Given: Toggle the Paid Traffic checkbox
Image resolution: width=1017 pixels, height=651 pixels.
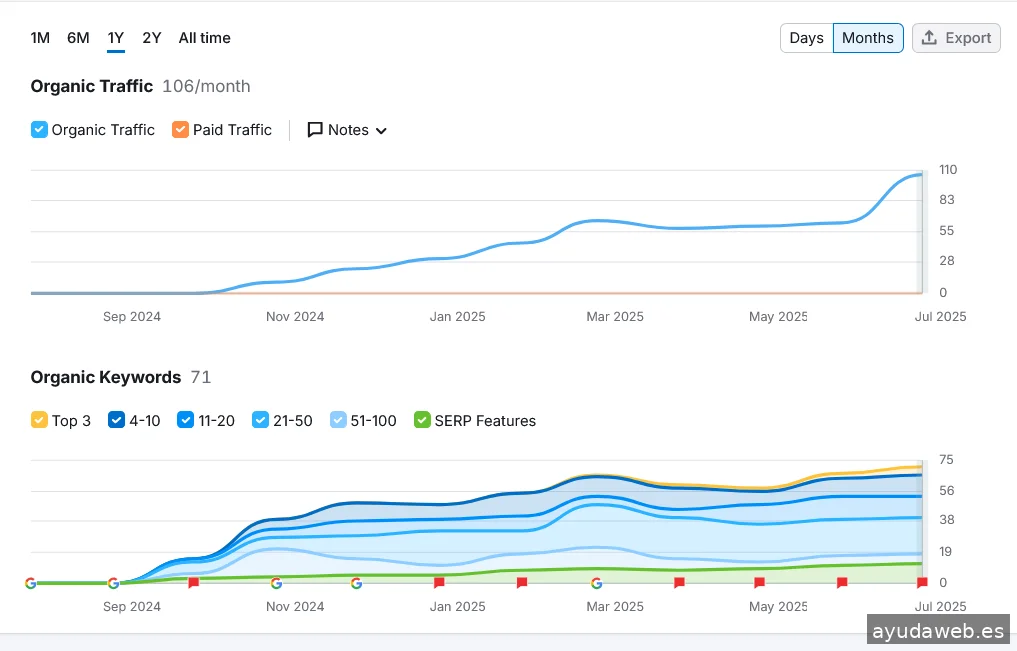Looking at the screenshot, I should (x=180, y=130).
